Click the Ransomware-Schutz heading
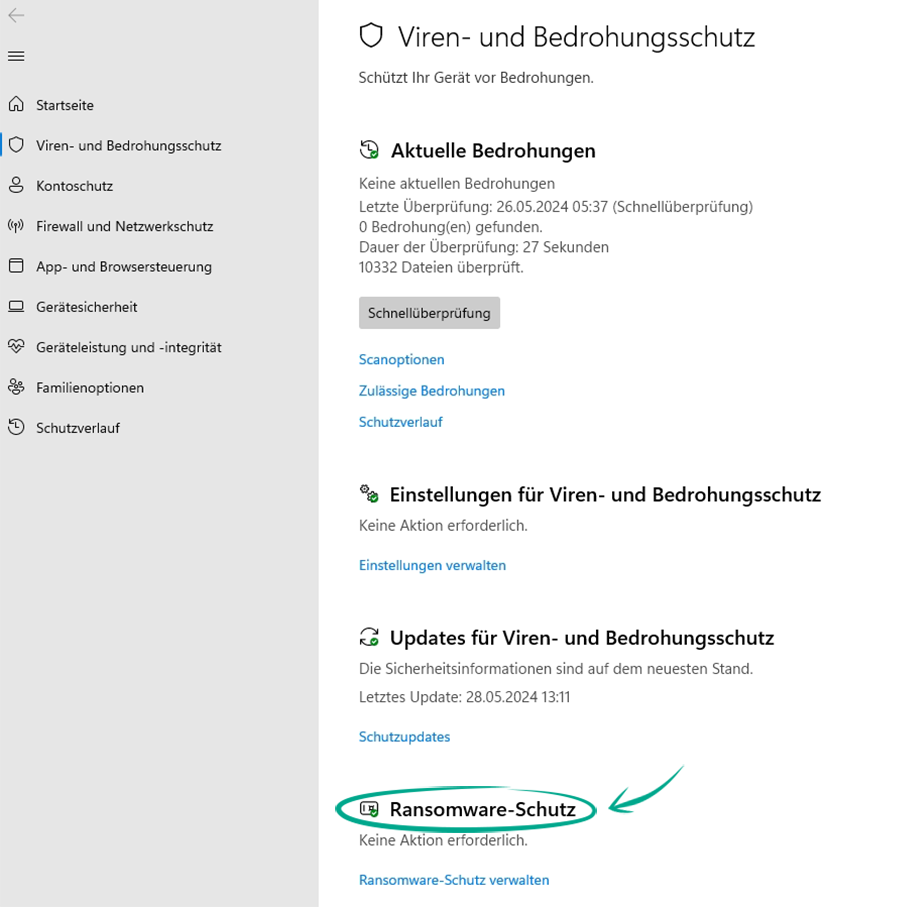 (483, 809)
